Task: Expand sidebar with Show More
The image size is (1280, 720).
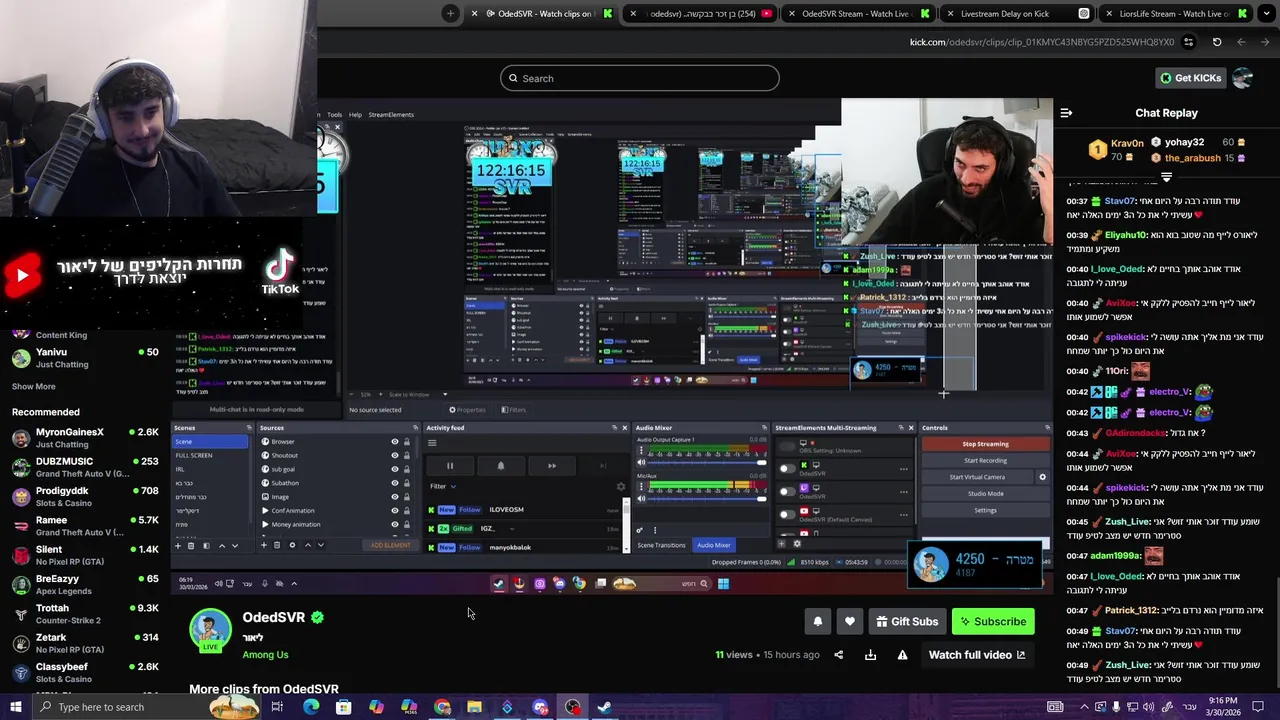Action: click(34, 387)
